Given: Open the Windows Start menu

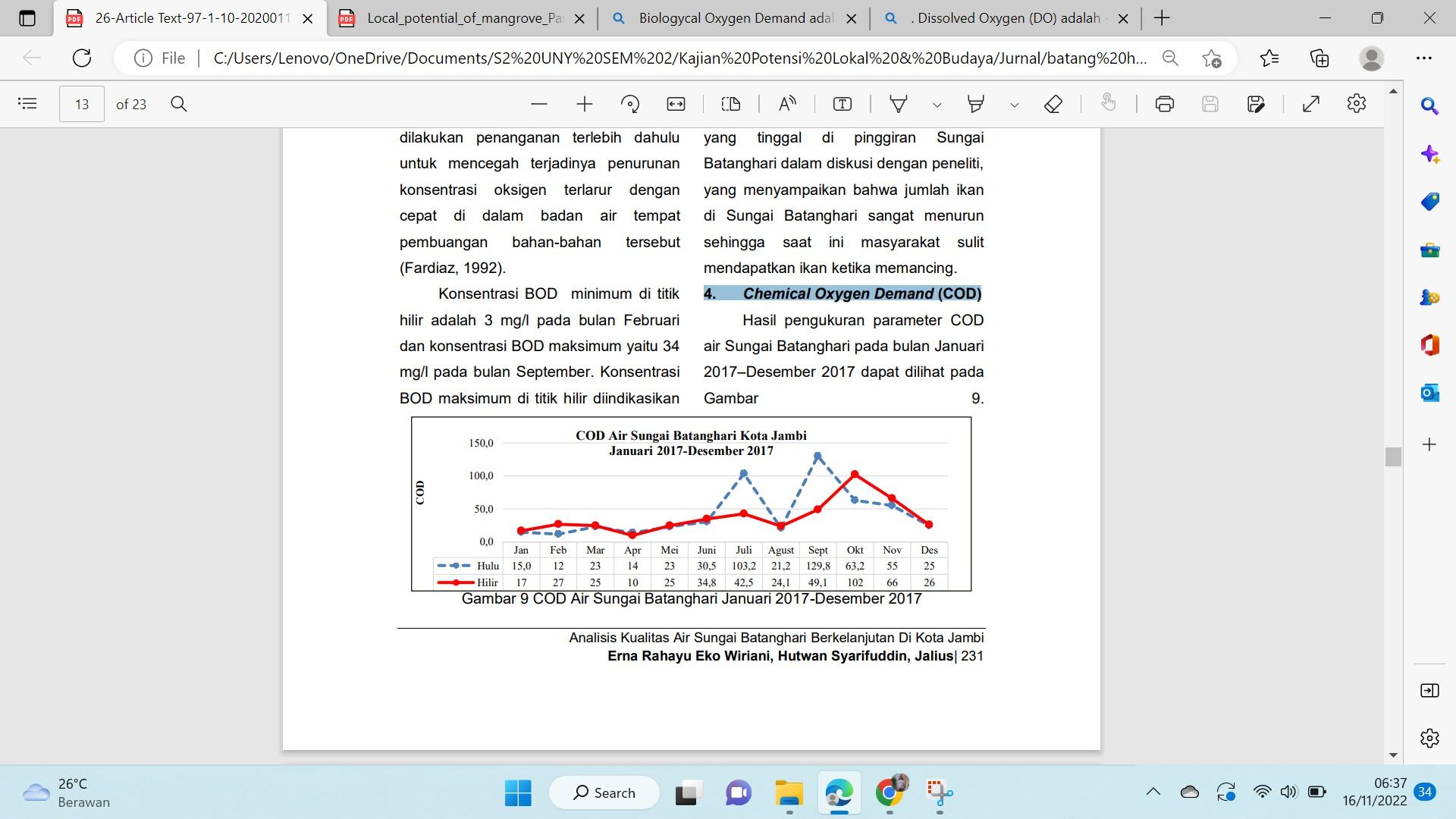Looking at the screenshot, I should [x=518, y=793].
